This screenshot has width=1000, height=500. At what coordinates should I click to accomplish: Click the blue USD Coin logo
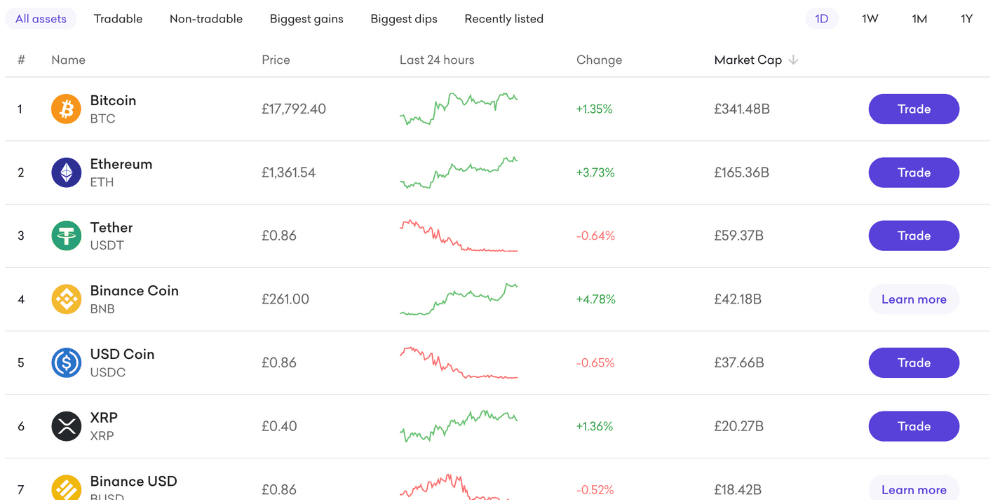66,363
